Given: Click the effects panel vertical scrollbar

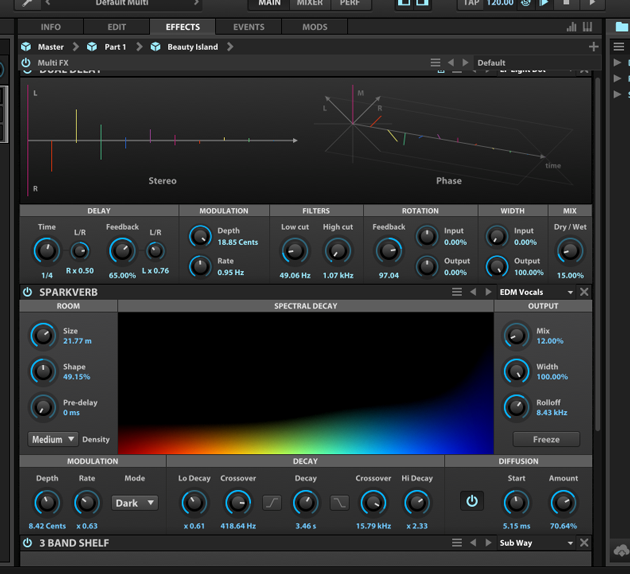Looking at the screenshot, I should tap(597, 255).
